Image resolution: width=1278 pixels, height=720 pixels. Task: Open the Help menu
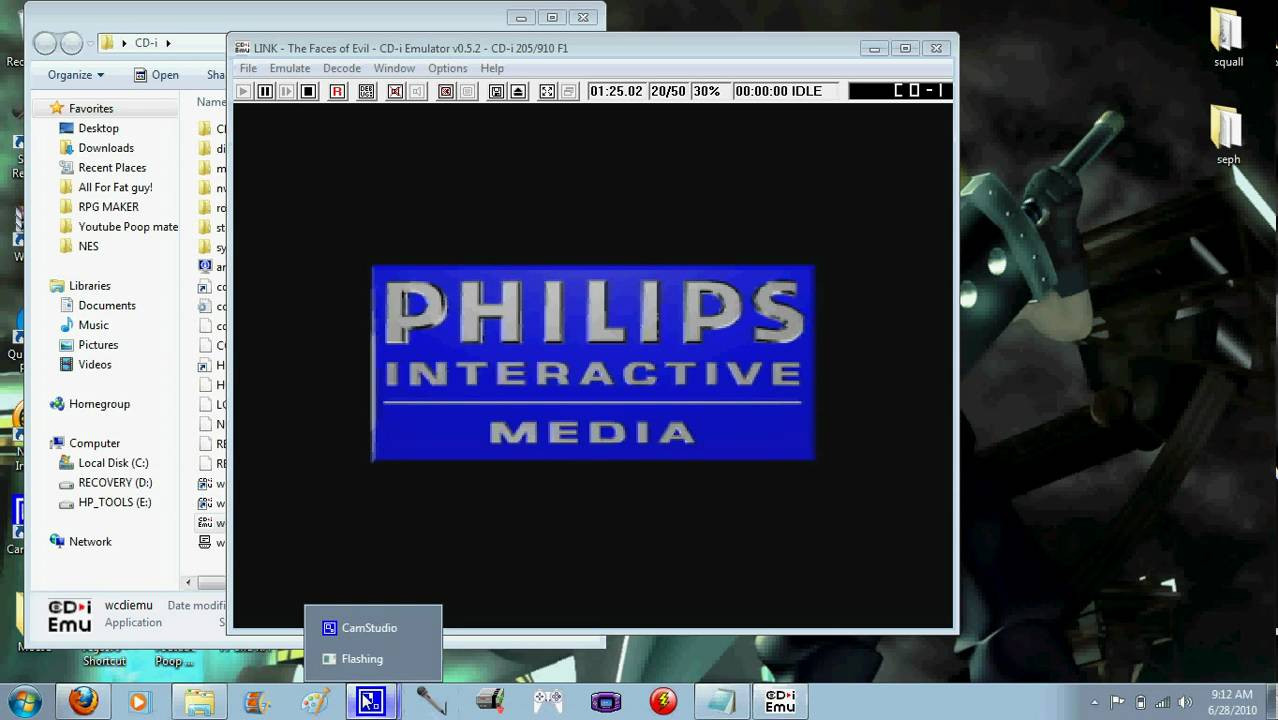(x=492, y=68)
